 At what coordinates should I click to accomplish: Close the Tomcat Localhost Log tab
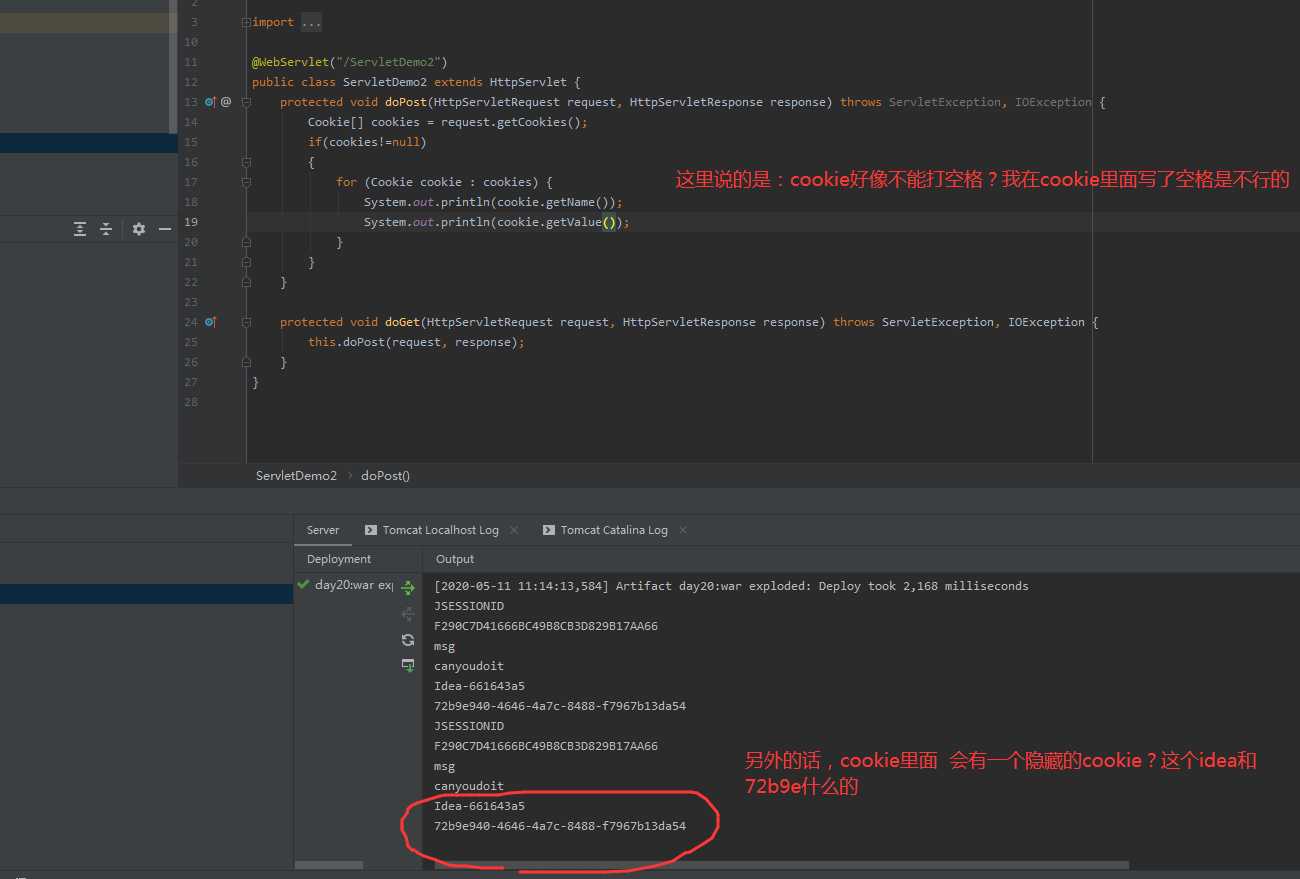514,530
